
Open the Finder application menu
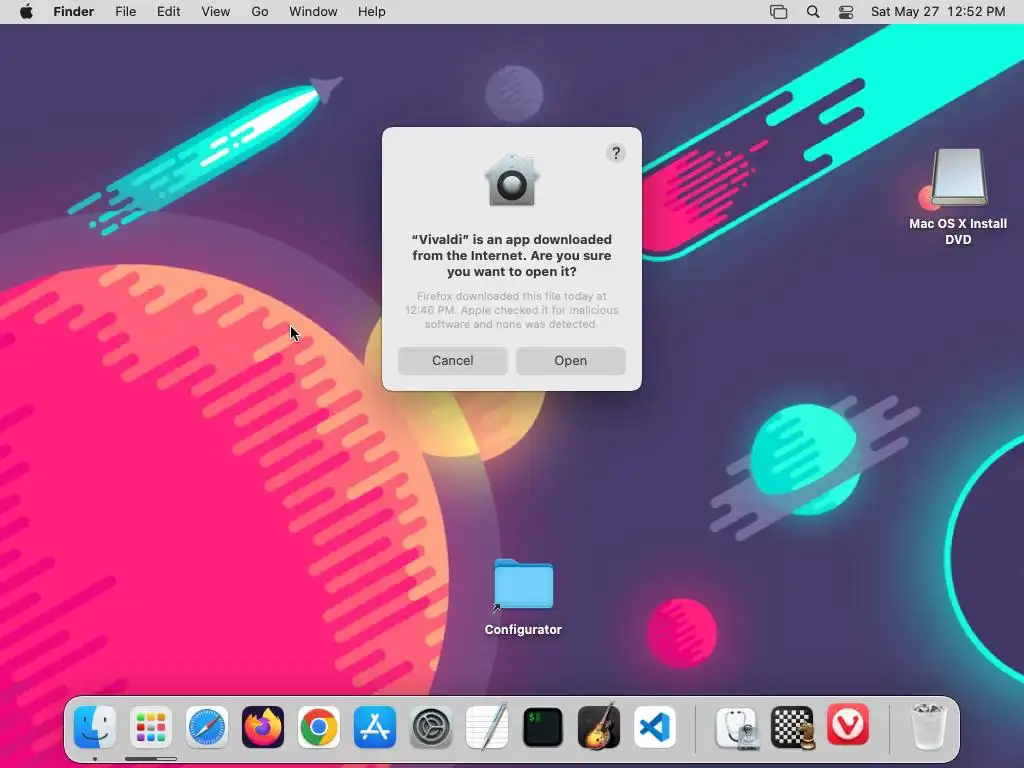coord(74,12)
